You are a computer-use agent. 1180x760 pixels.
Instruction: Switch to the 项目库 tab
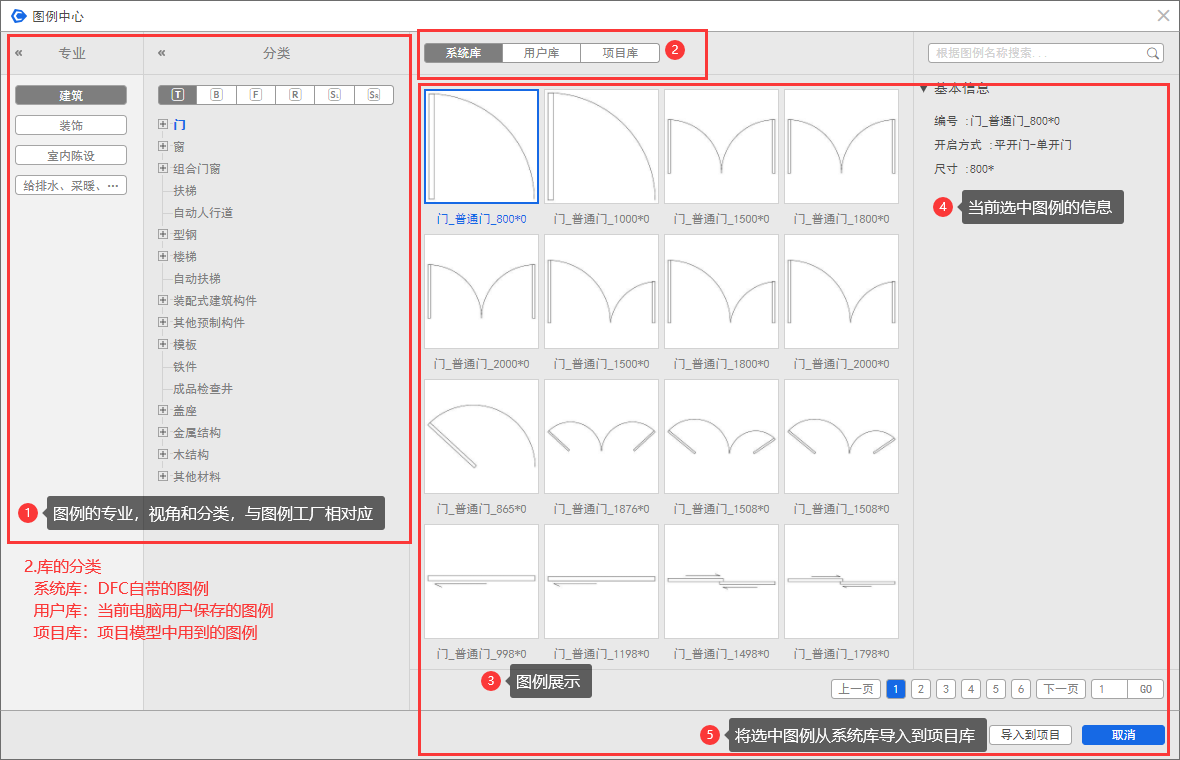pyautogui.click(x=620, y=53)
